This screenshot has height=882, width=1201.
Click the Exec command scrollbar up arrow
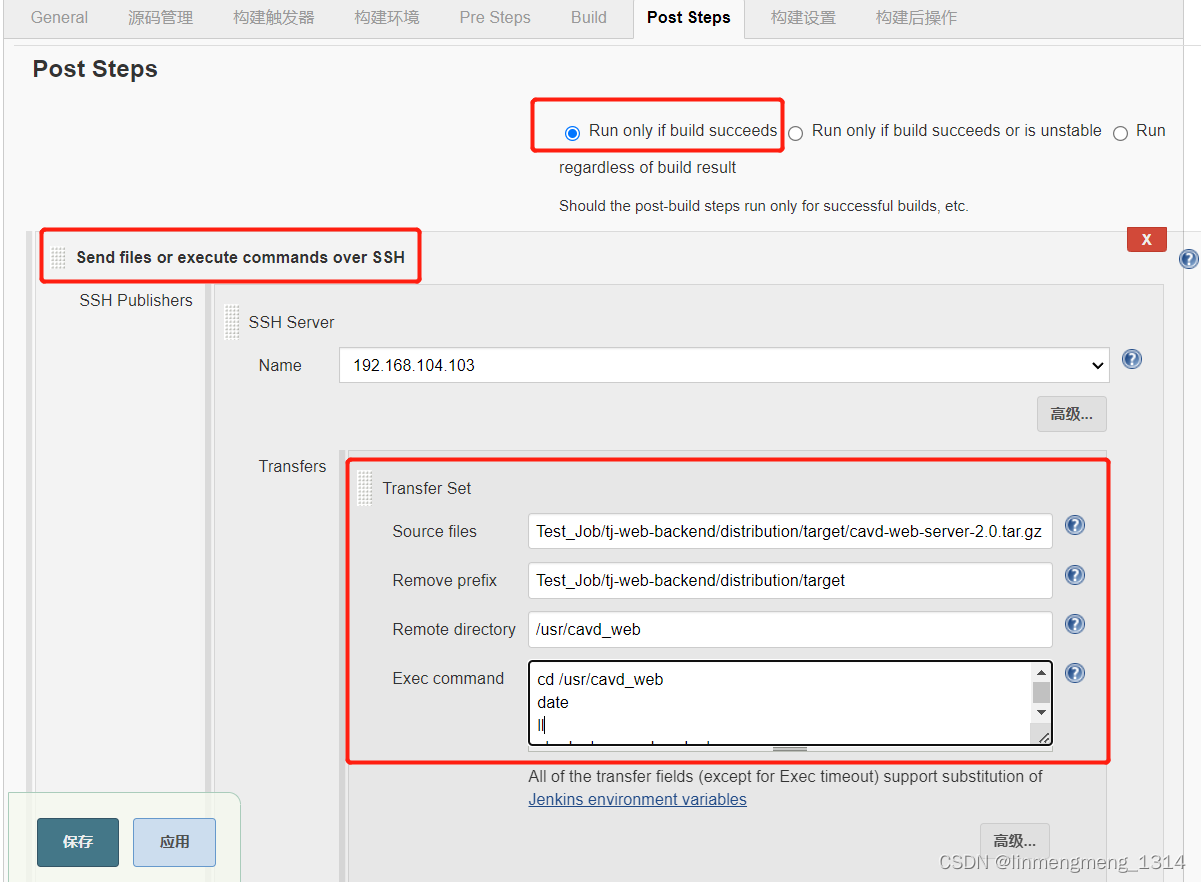click(1041, 672)
